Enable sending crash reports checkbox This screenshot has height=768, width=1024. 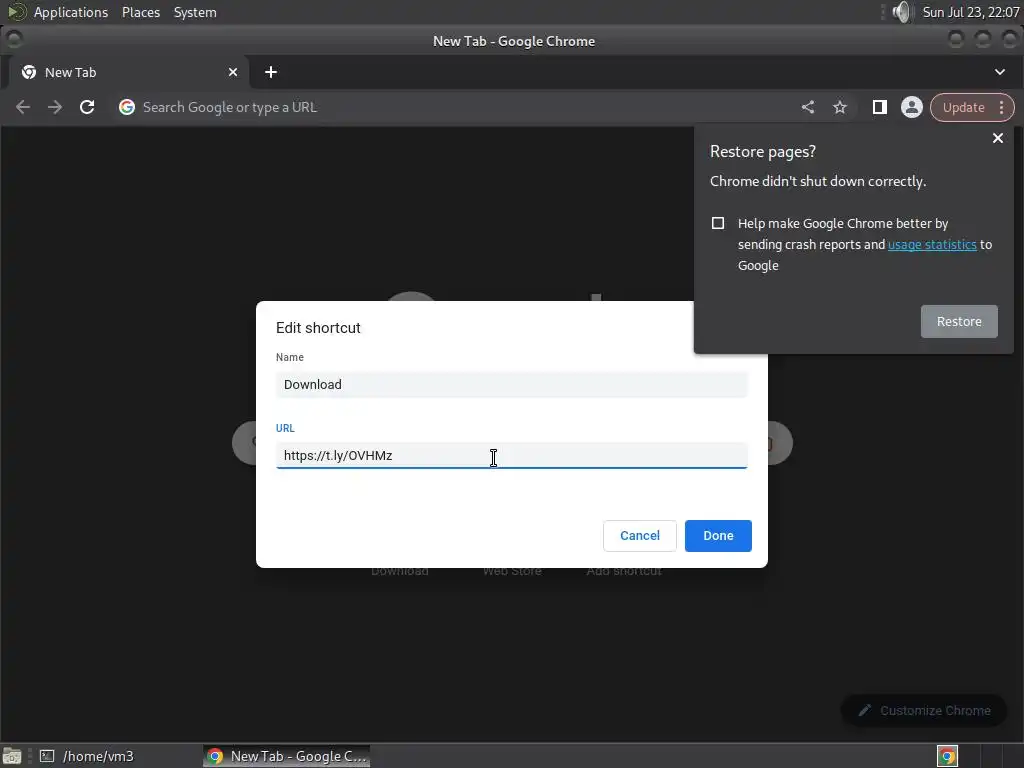click(x=718, y=223)
